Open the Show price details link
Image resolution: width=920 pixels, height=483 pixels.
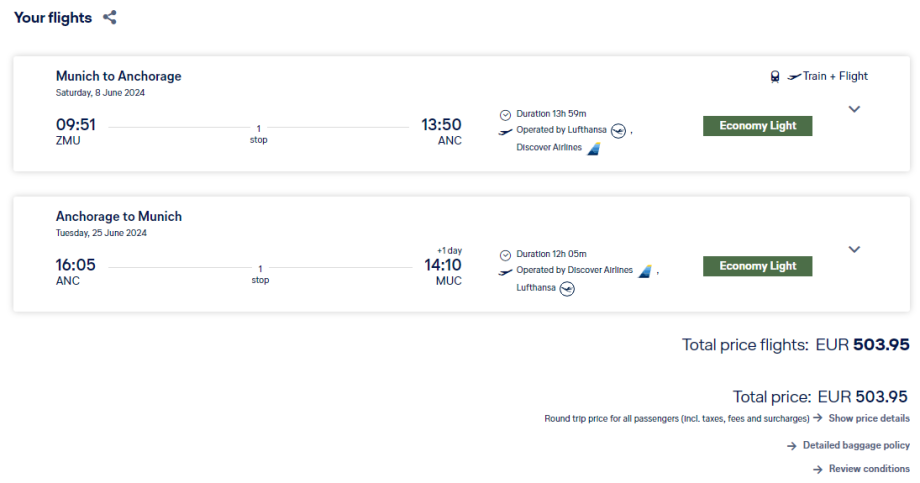pyautogui.click(x=869, y=418)
